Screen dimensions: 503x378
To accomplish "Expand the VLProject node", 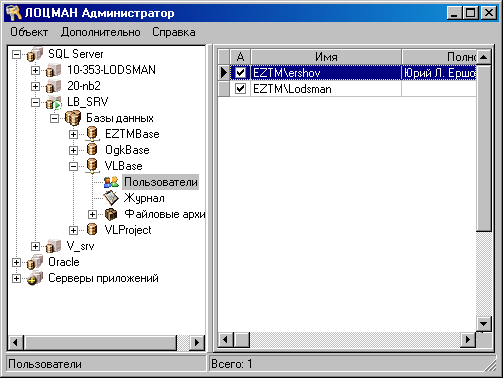I will tap(73, 230).
